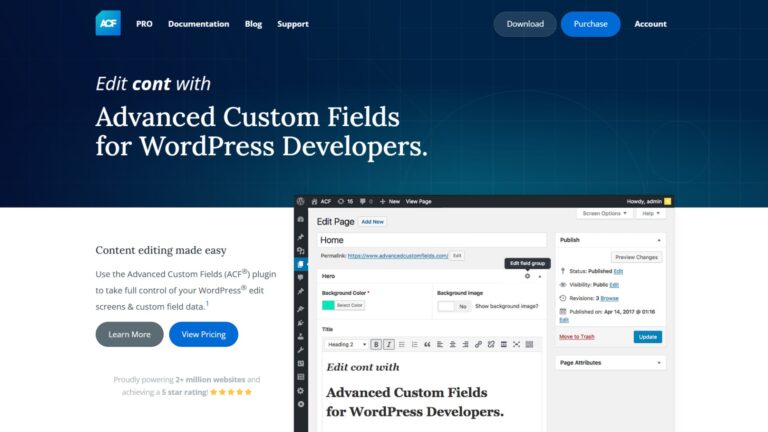Insert Read More tag in editor
The height and width of the screenshot is (432, 768).
pos(504,344)
